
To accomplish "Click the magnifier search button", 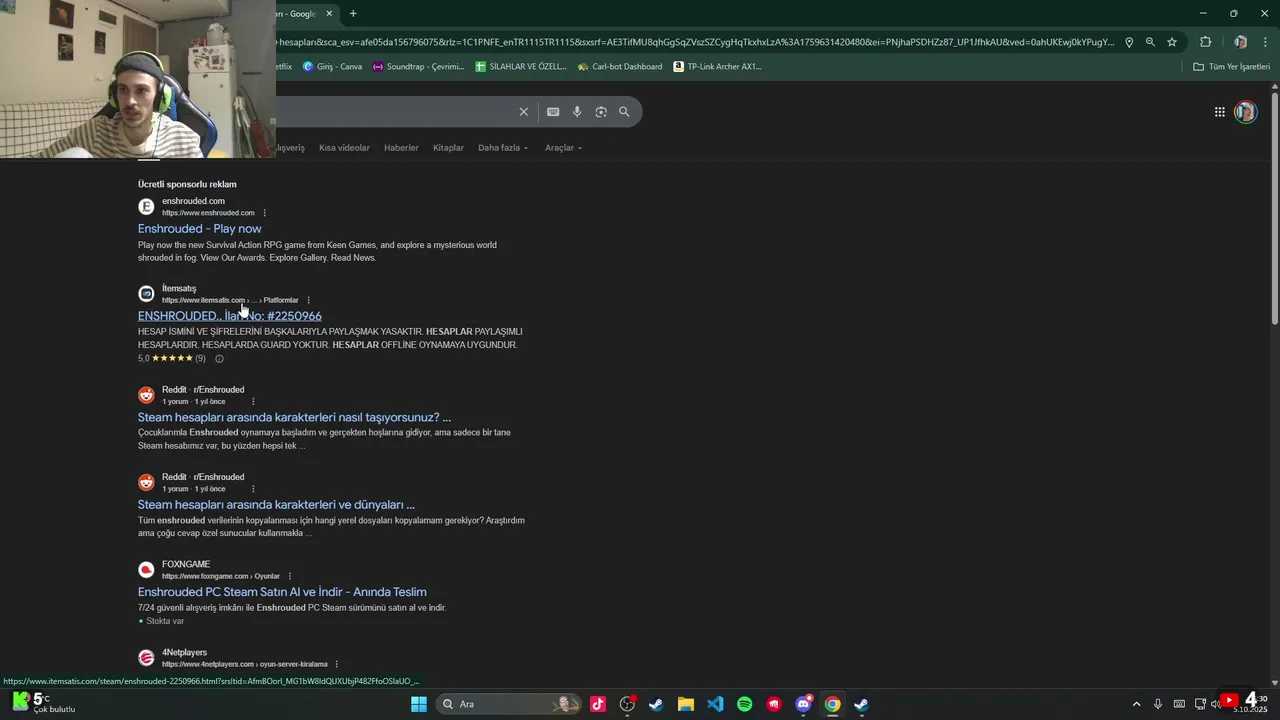I will point(624,112).
